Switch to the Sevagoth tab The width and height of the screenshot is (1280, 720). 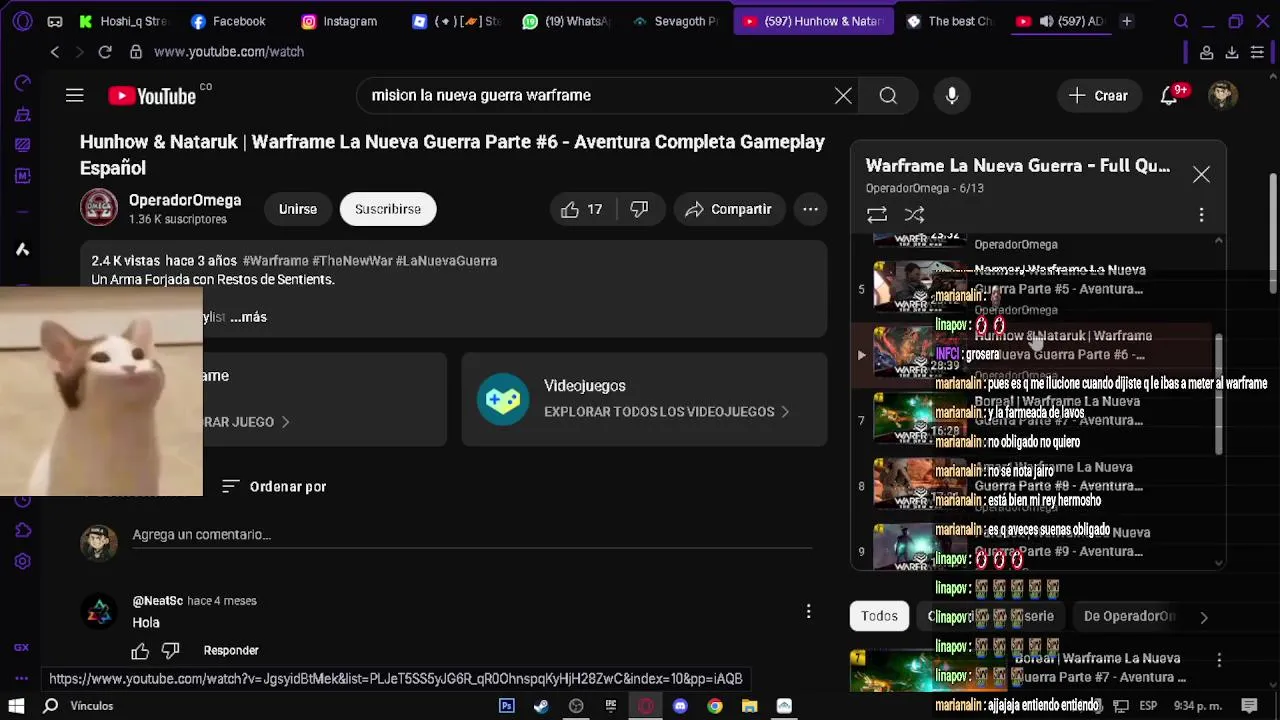[x=676, y=21]
